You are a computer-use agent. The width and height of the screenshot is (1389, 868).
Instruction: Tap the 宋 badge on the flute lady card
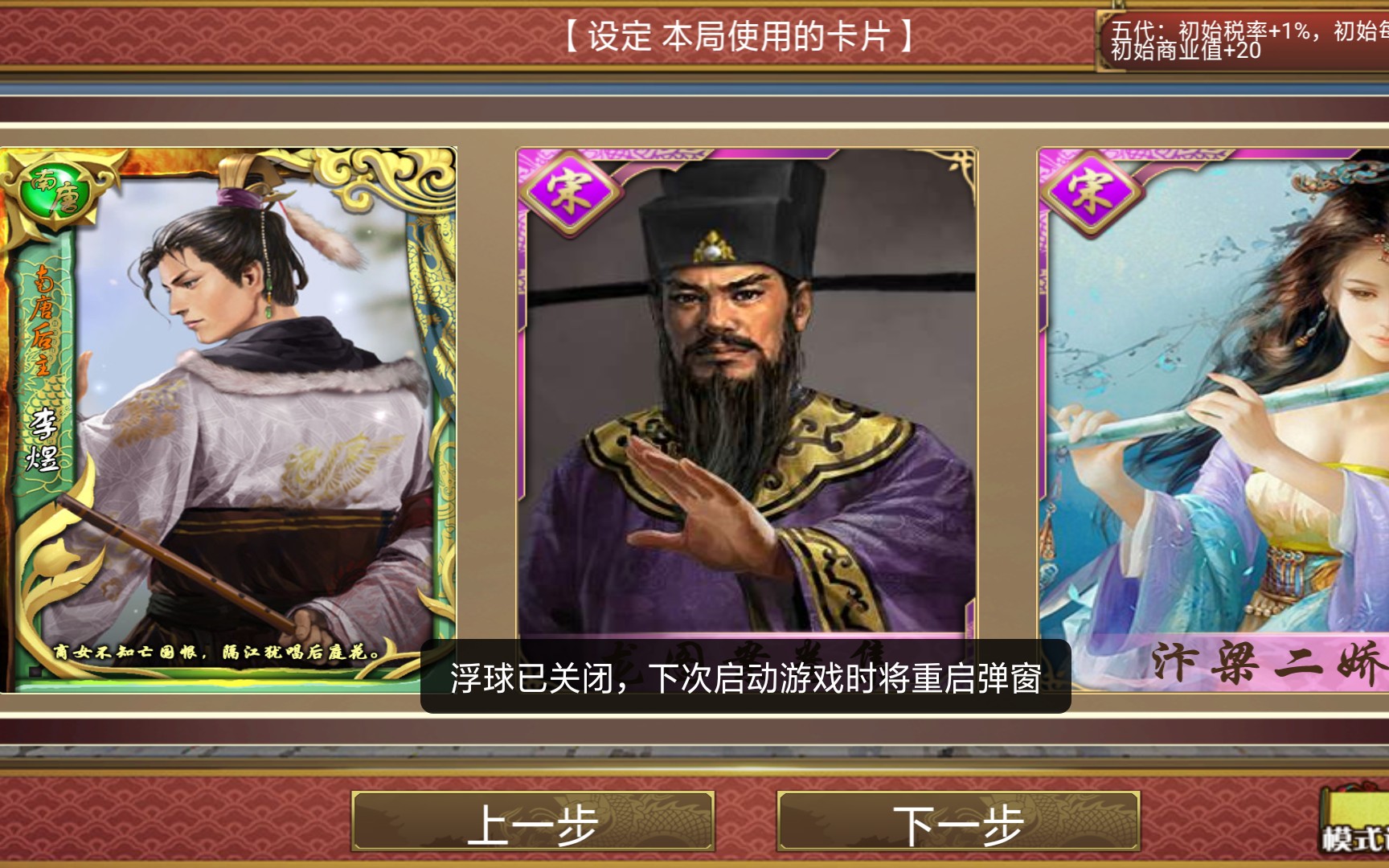pos(1091,193)
